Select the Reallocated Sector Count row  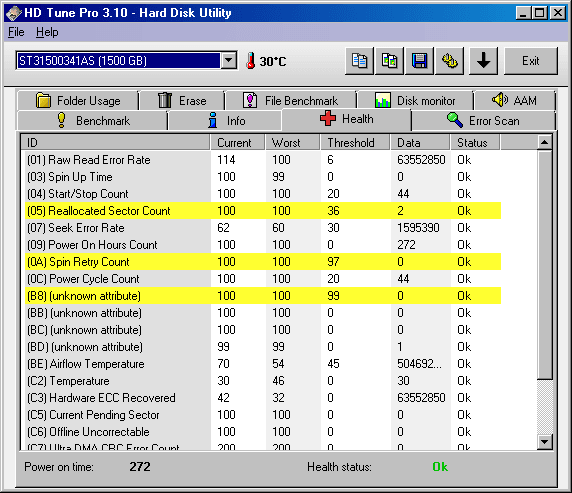click(x=263, y=211)
